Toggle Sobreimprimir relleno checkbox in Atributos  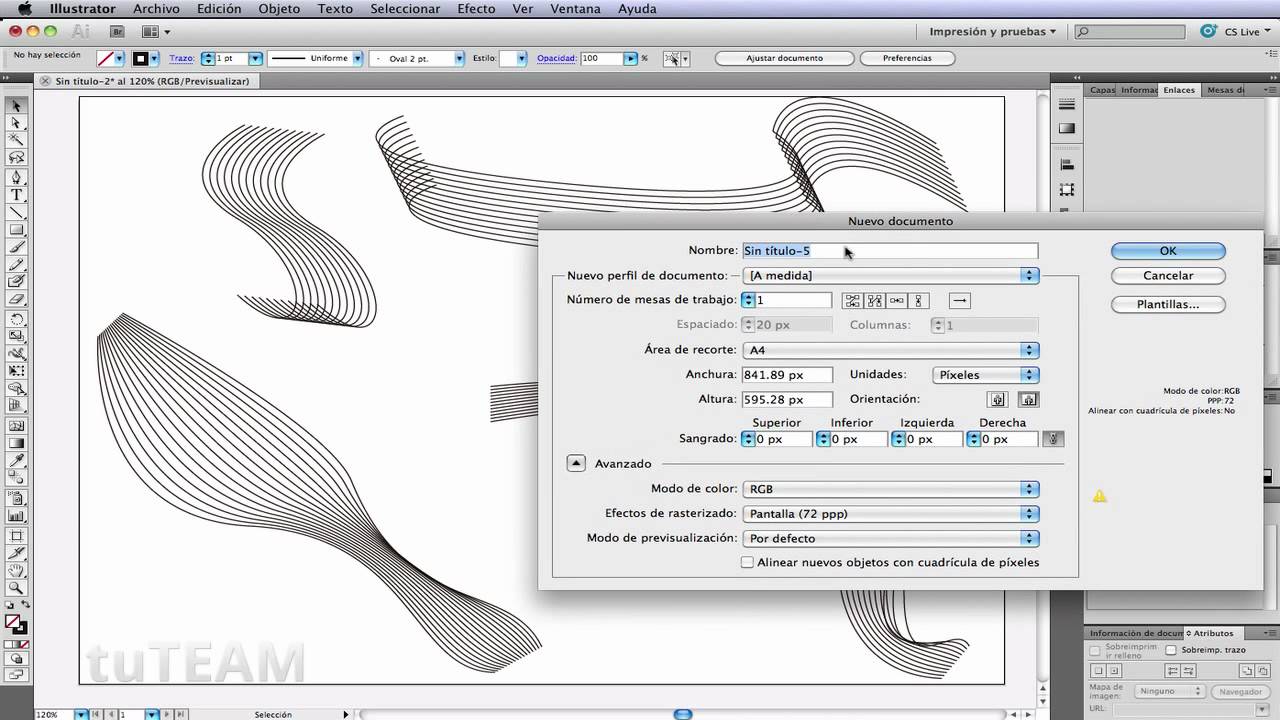[1095, 650]
